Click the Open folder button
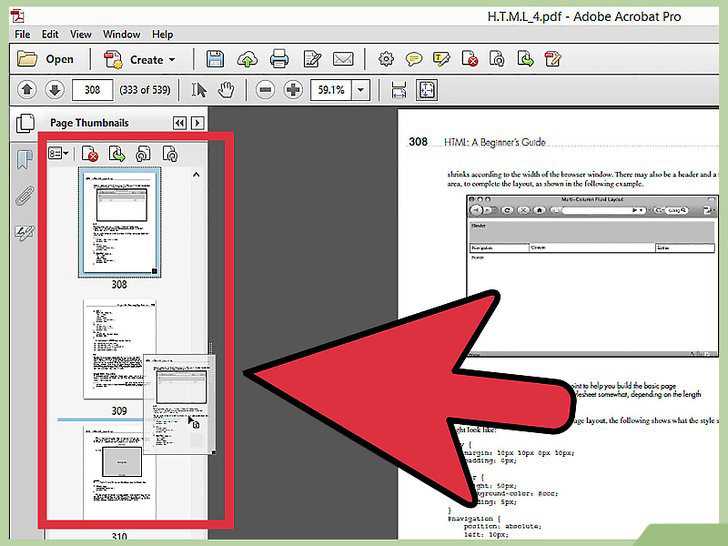728x546 pixels. click(46, 59)
